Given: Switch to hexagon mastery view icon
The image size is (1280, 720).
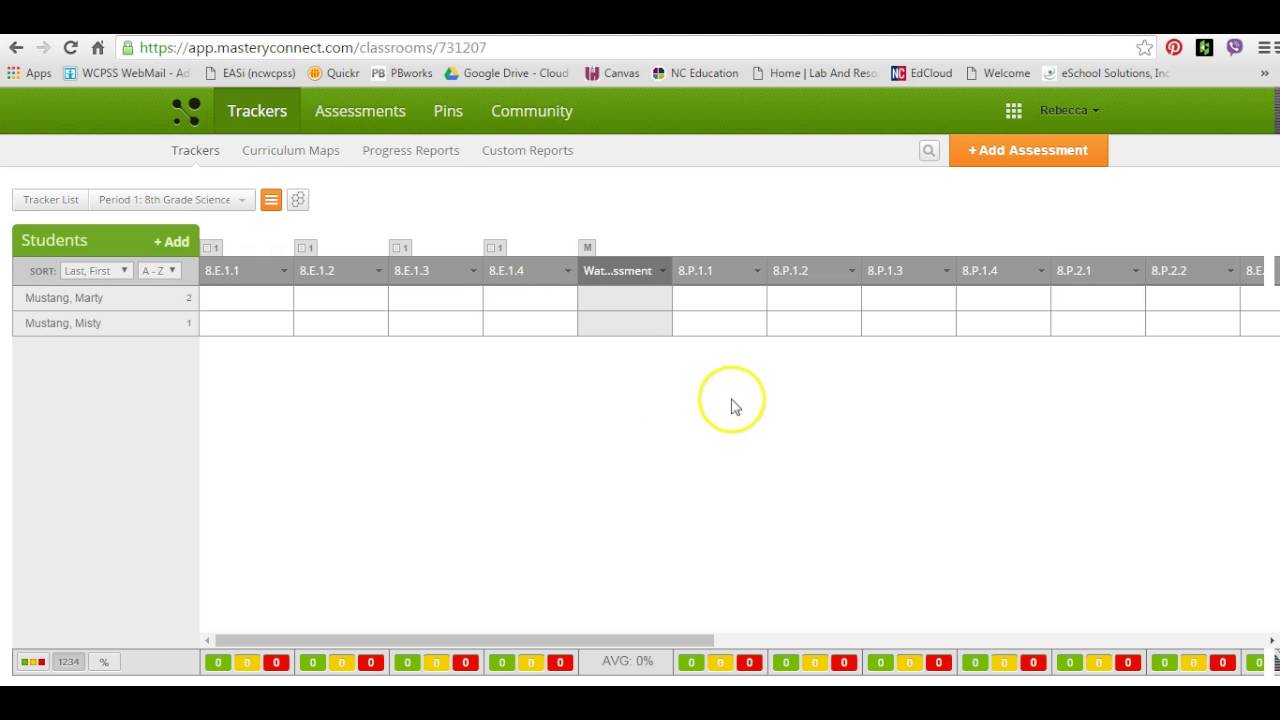Looking at the screenshot, I should [297, 200].
